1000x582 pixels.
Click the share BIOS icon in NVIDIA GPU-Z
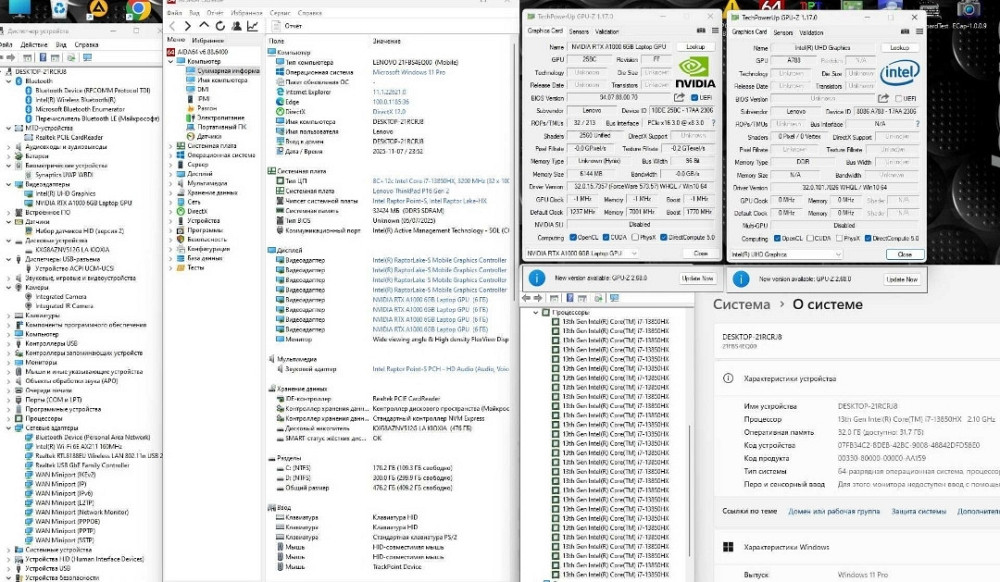680,98
